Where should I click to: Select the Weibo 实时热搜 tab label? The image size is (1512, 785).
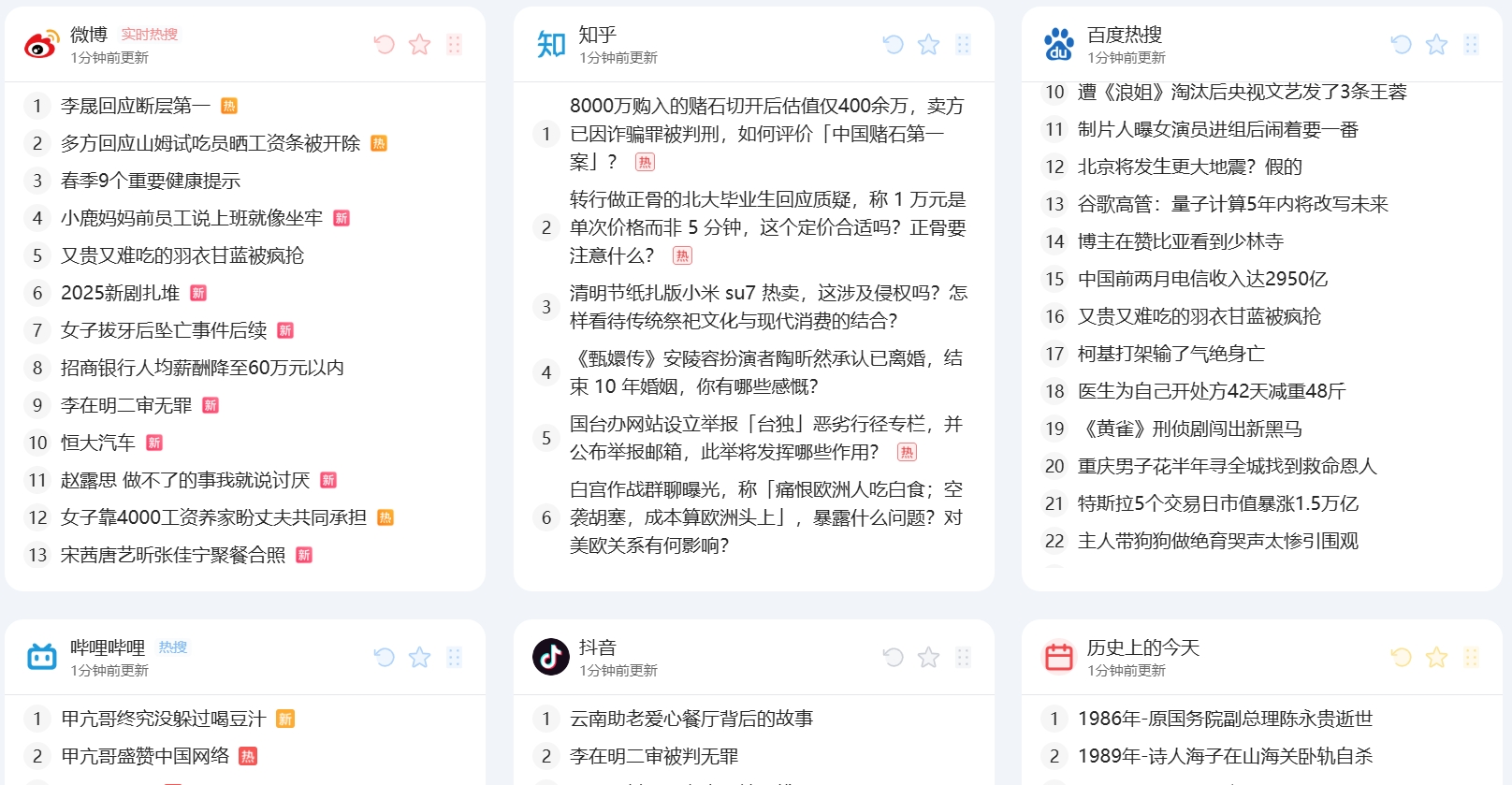pyautogui.click(x=150, y=35)
